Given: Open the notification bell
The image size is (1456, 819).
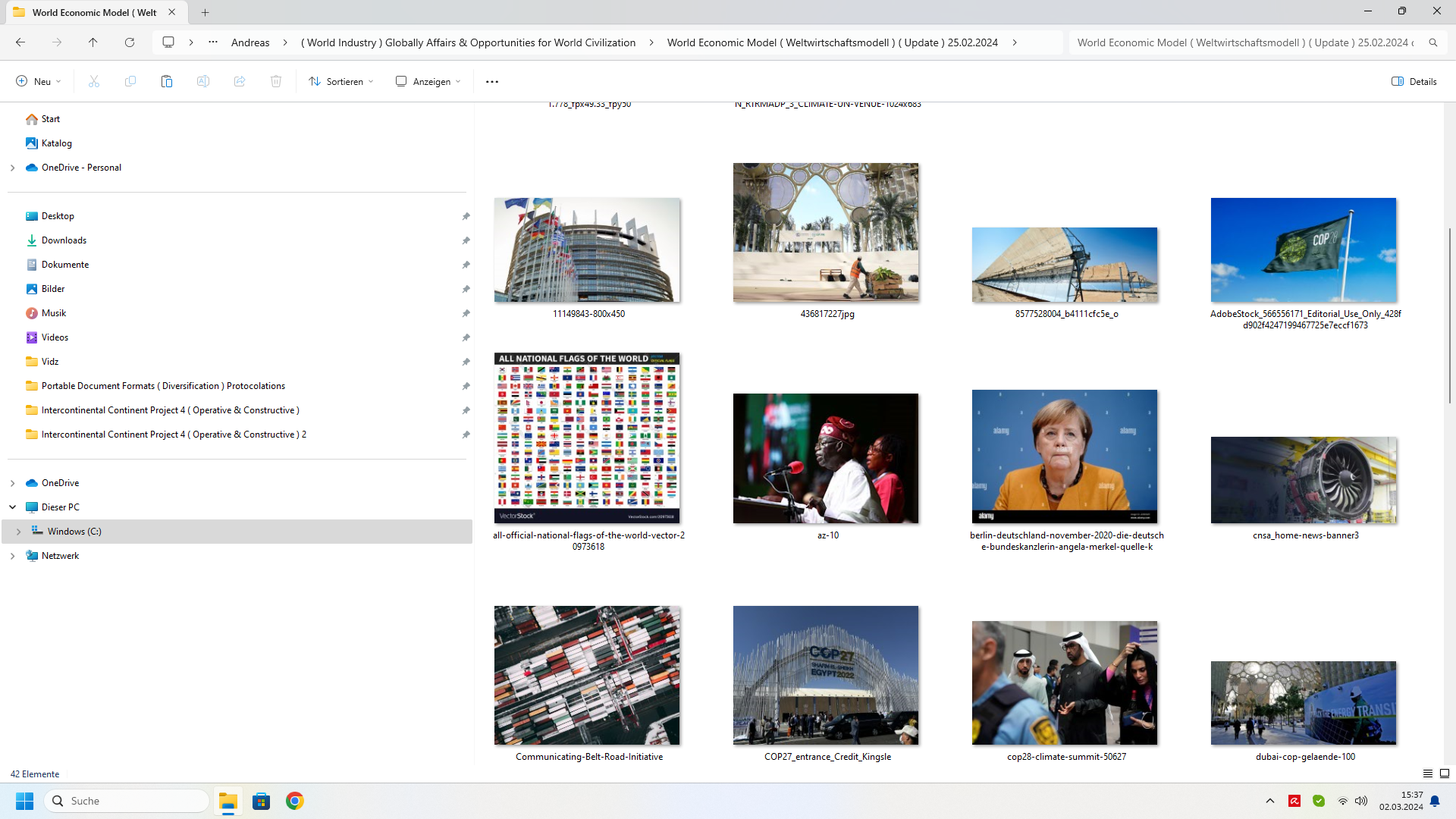Looking at the screenshot, I should [1435, 801].
